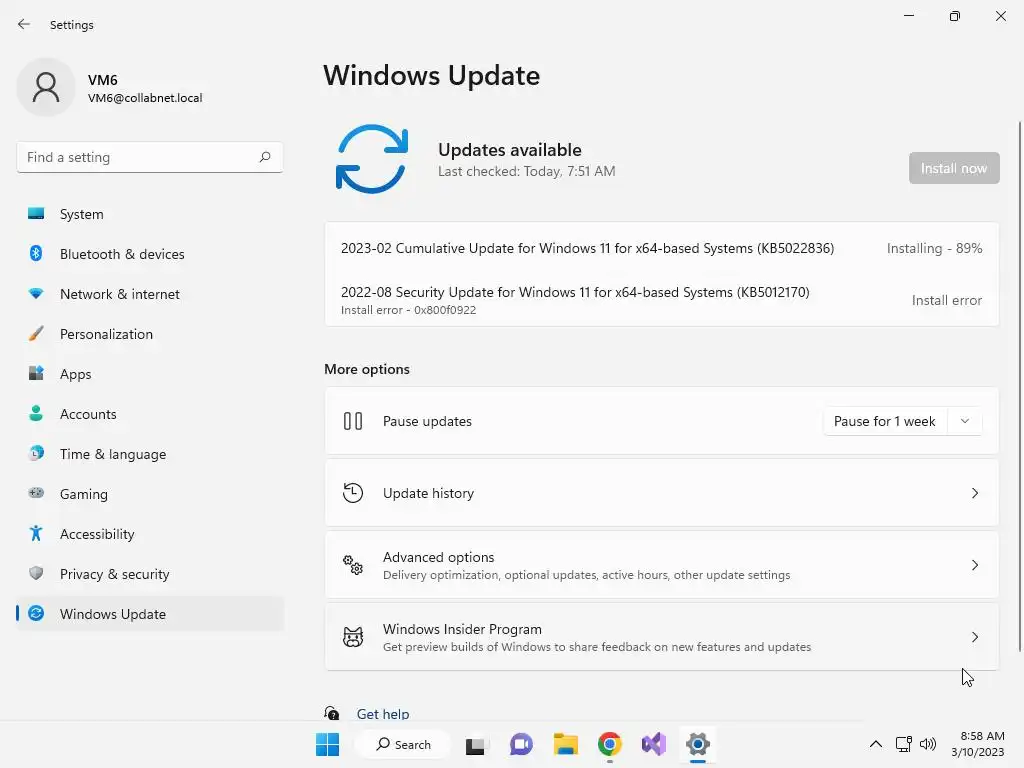Screen dimensions: 1024x768
Task: Click the Pause updates pause icon
Action: [353, 421]
